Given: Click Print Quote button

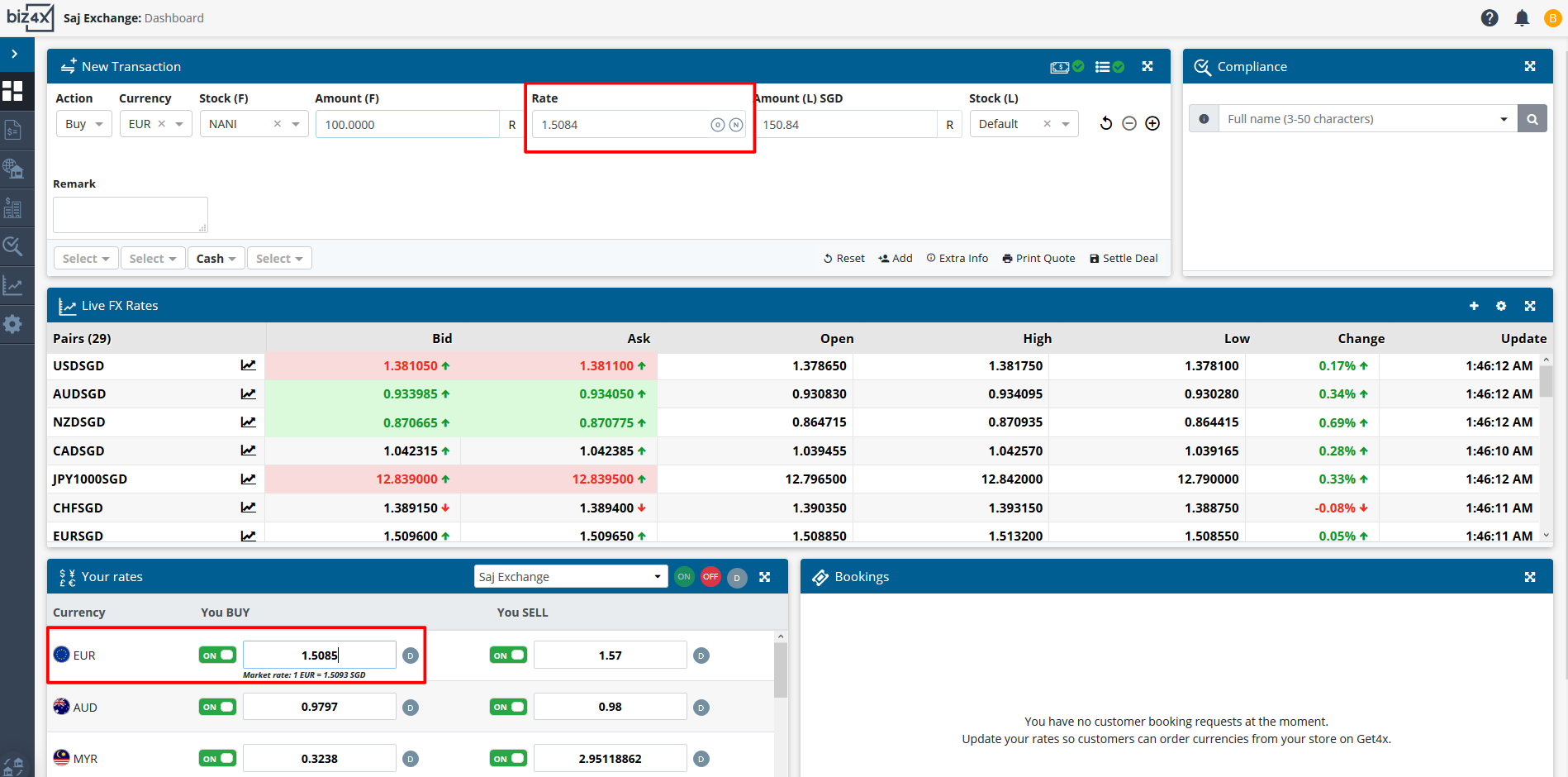Looking at the screenshot, I should pyautogui.click(x=1038, y=259).
